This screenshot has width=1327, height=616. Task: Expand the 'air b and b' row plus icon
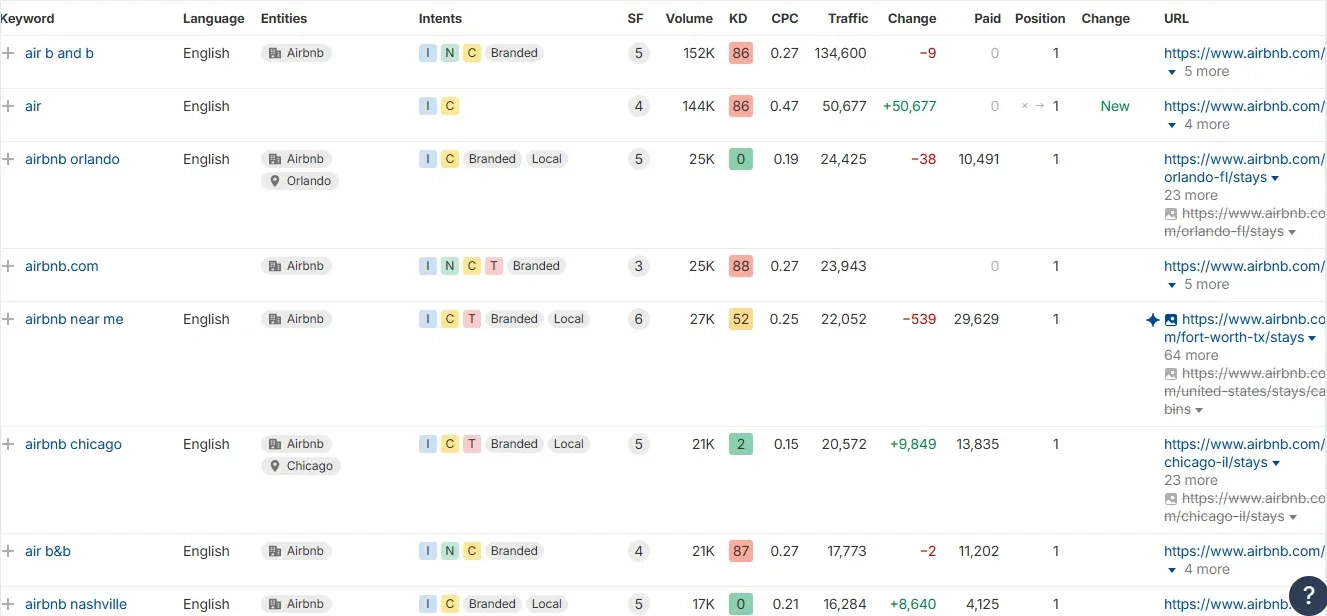(x=8, y=53)
